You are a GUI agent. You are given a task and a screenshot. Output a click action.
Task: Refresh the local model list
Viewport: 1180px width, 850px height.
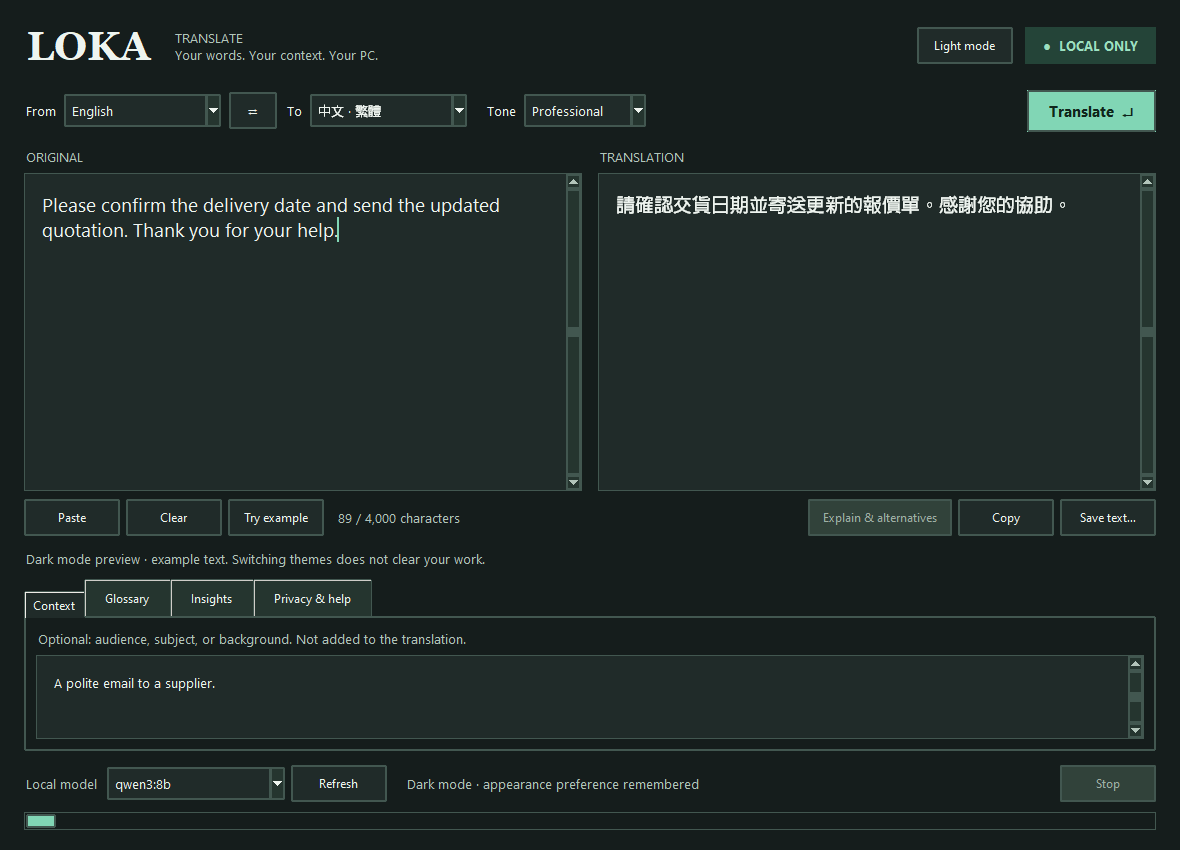click(x=339, y=784)
